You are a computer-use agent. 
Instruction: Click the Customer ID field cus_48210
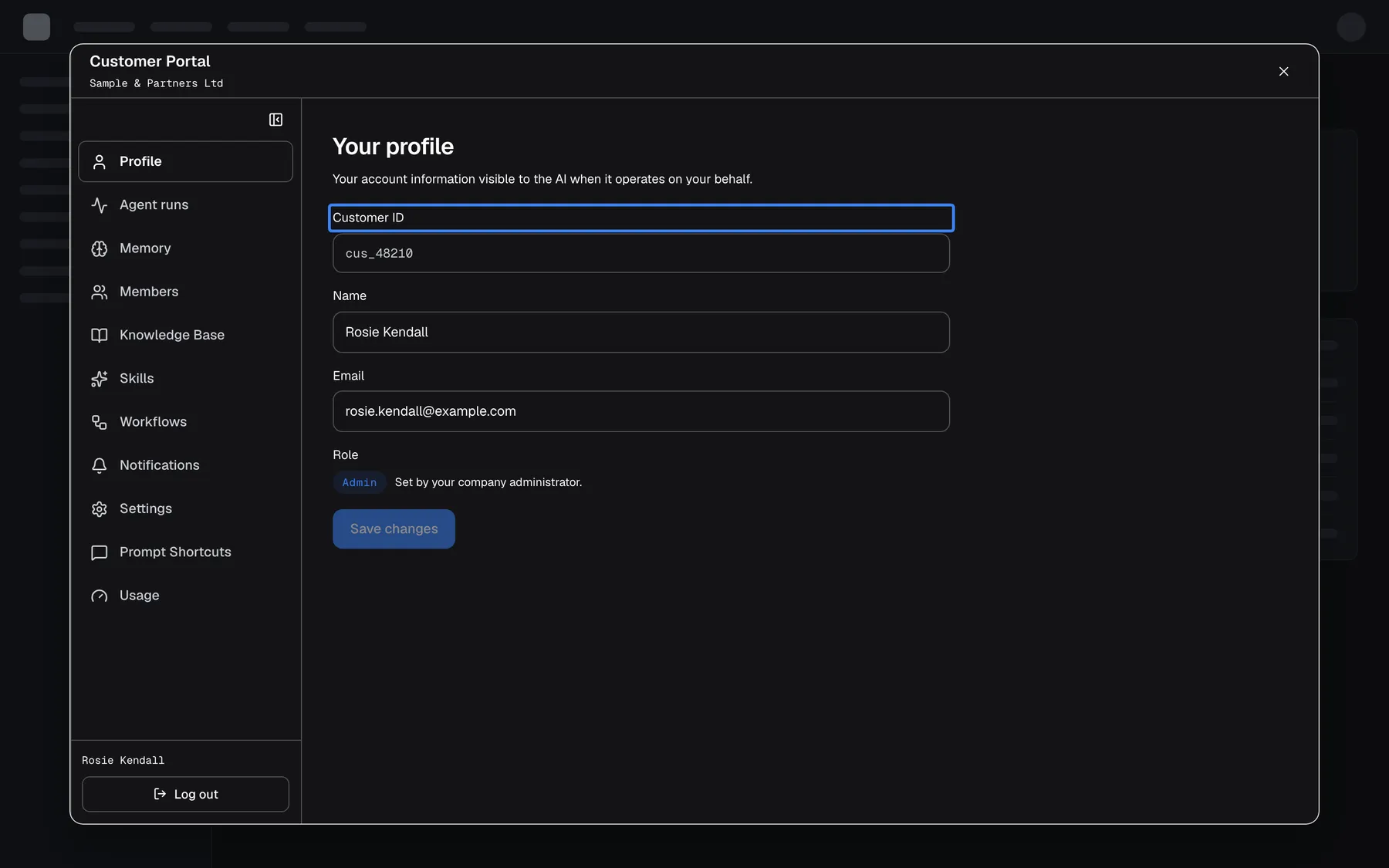click(x=640, y=253)
